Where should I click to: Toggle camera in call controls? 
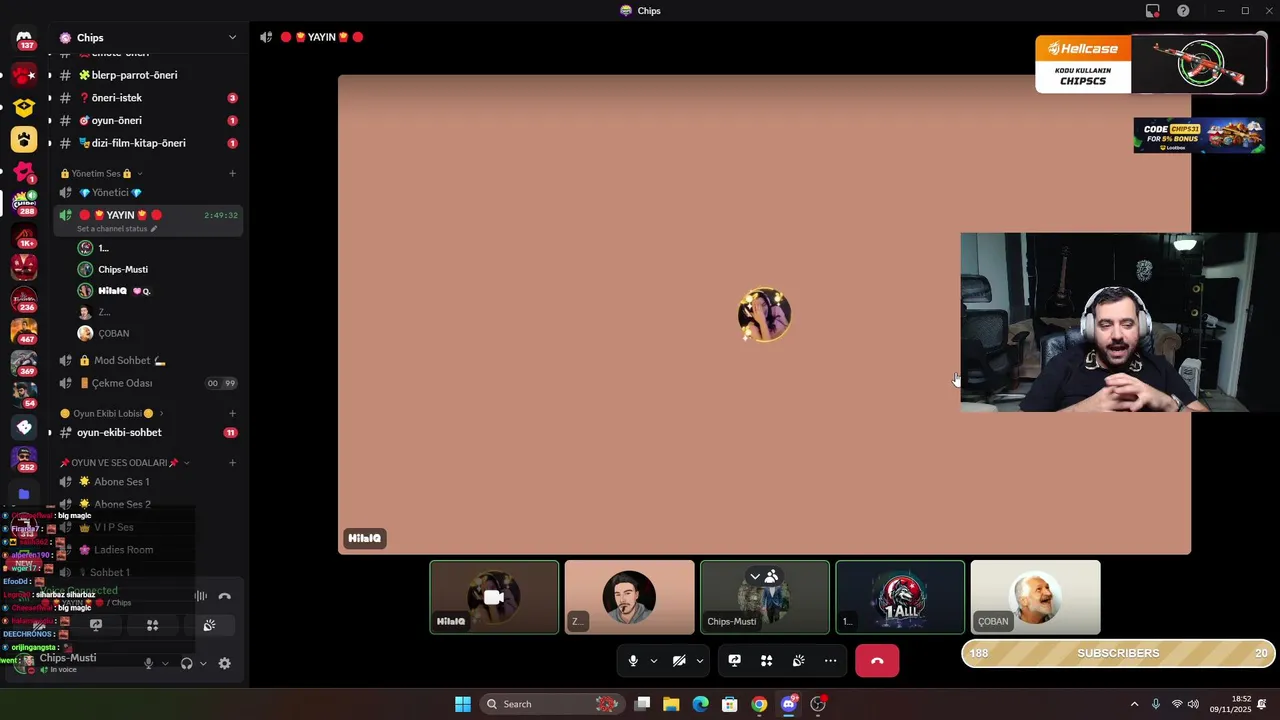pos(679,661)
